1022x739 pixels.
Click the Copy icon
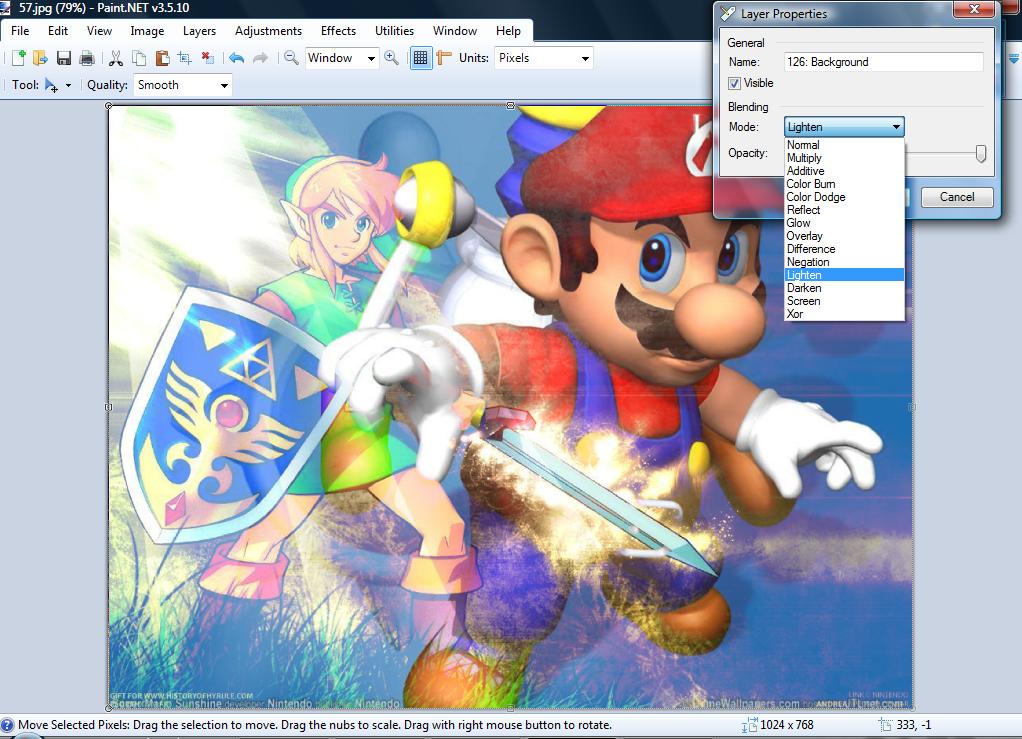pyautogui.click(x=139, y=58)
